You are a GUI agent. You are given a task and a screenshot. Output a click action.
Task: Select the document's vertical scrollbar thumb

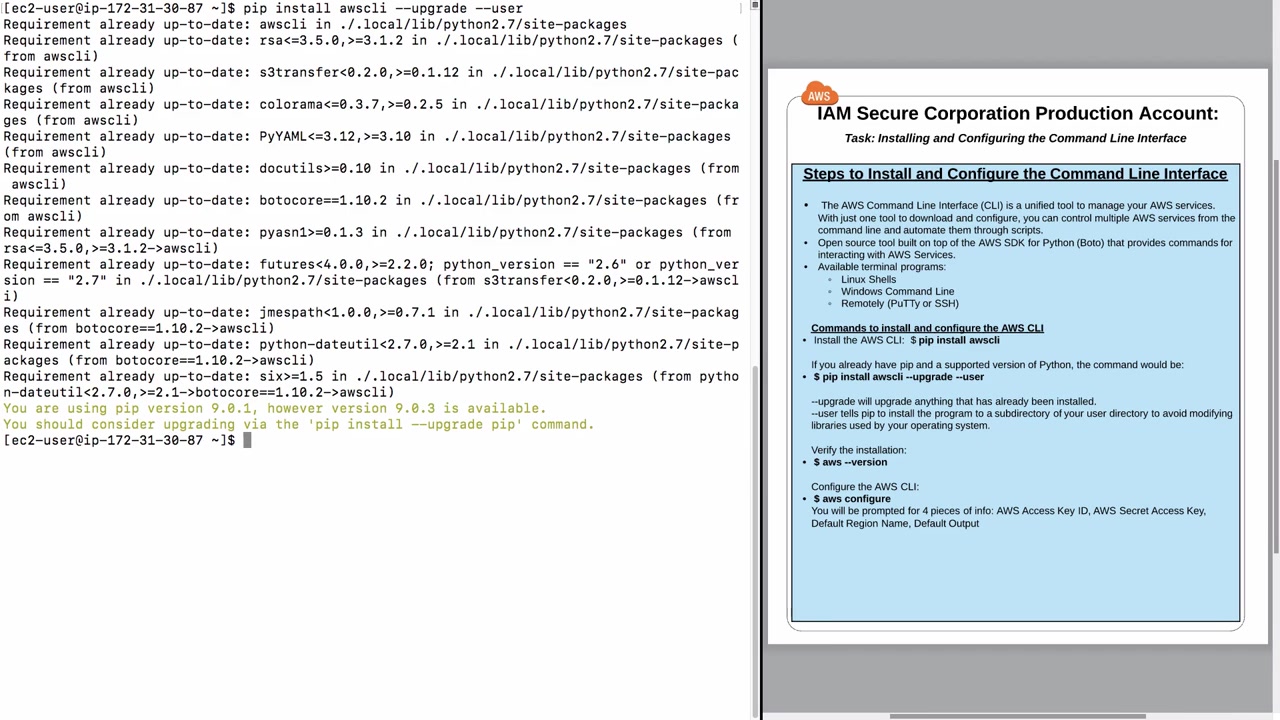point(1275,357)
